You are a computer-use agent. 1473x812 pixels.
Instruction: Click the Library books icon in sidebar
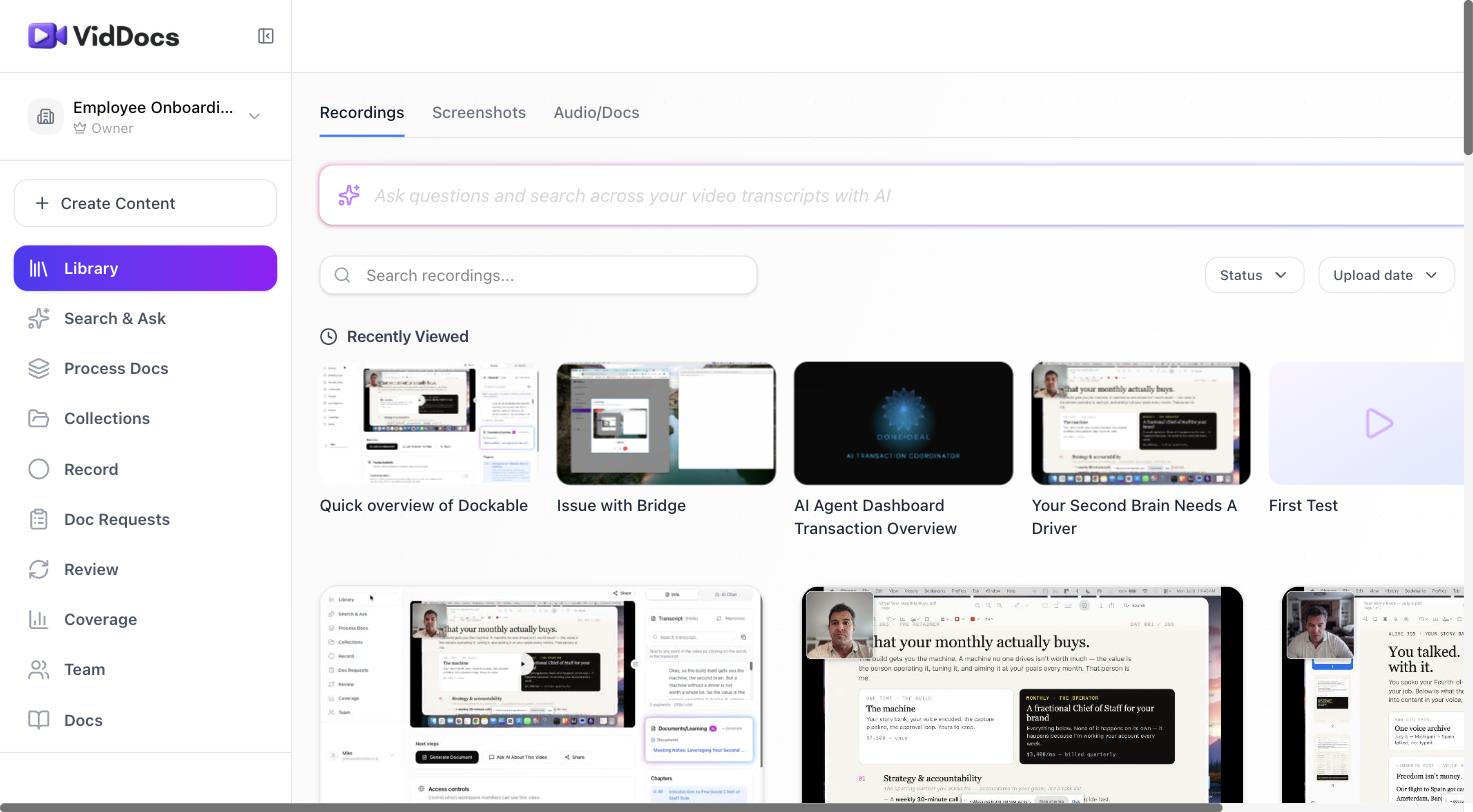pyautogui.click(x=39, y=268)
